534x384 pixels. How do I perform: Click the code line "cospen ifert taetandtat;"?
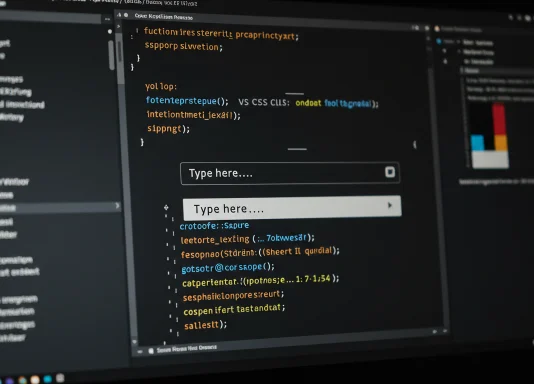[x=234, y=310]
